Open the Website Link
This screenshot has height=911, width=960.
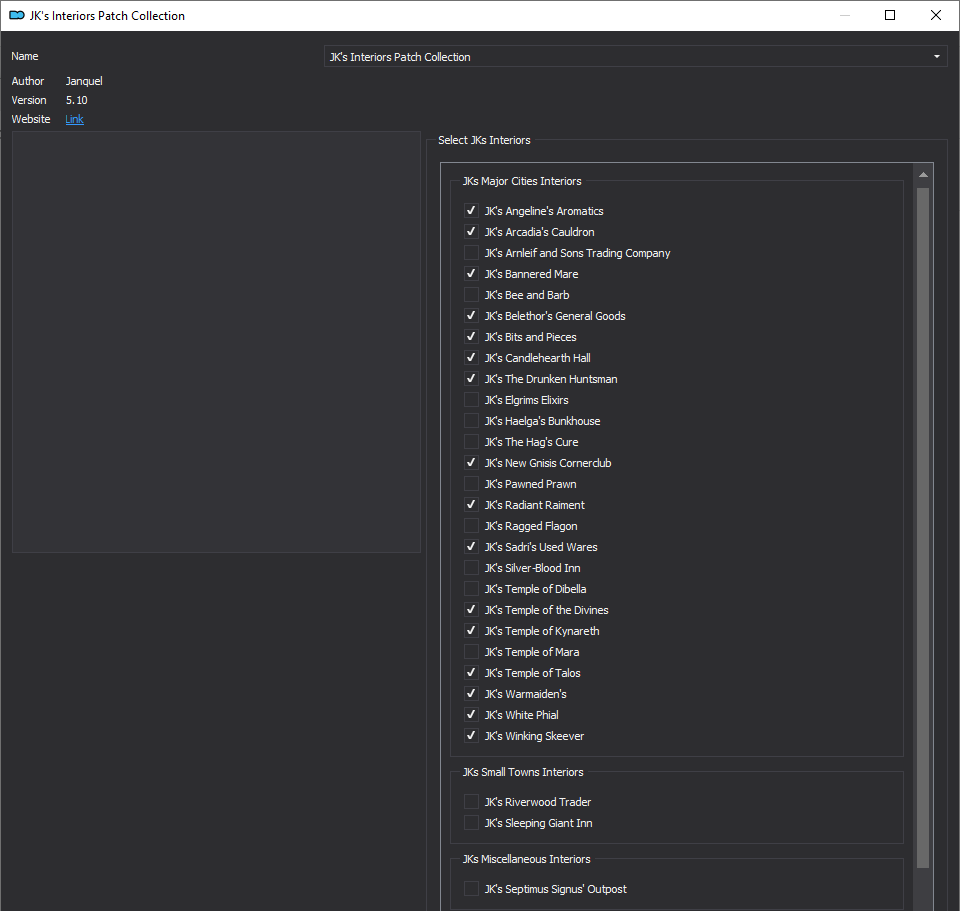(74, 119)
